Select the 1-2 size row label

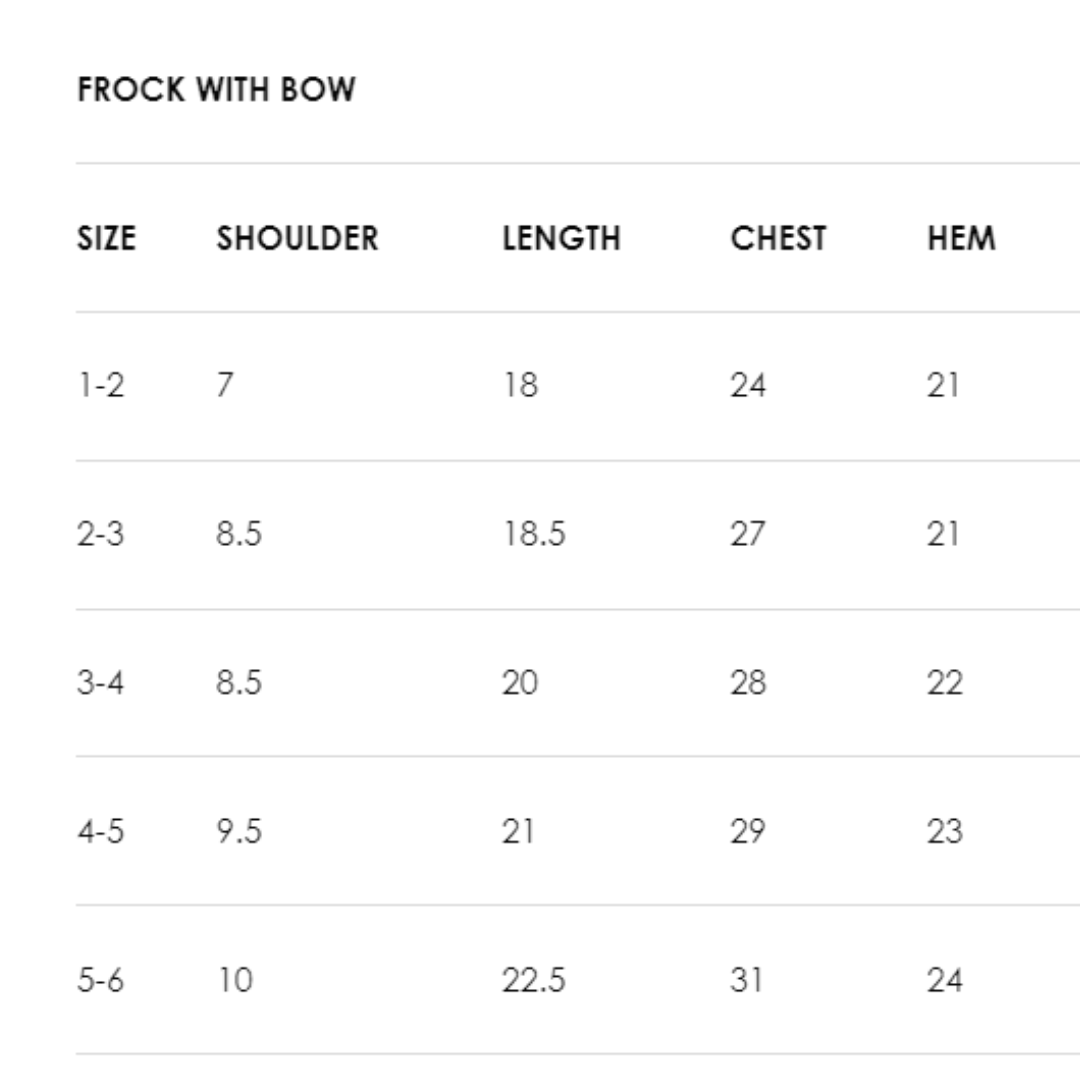point(101,385)
